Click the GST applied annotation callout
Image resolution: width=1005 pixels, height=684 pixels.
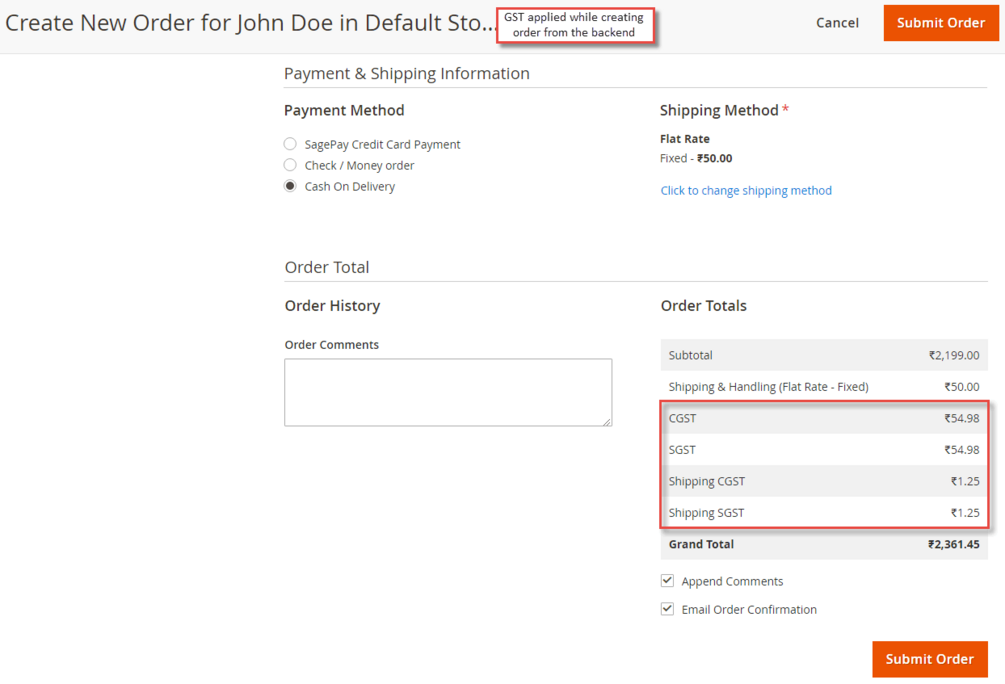[x=574, y=25]
